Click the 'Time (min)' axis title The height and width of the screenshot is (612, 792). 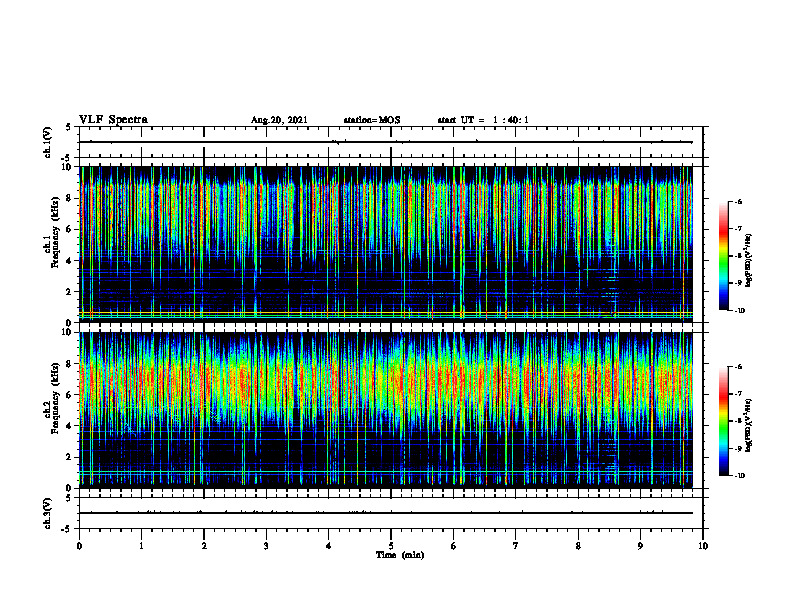[400, 555]
